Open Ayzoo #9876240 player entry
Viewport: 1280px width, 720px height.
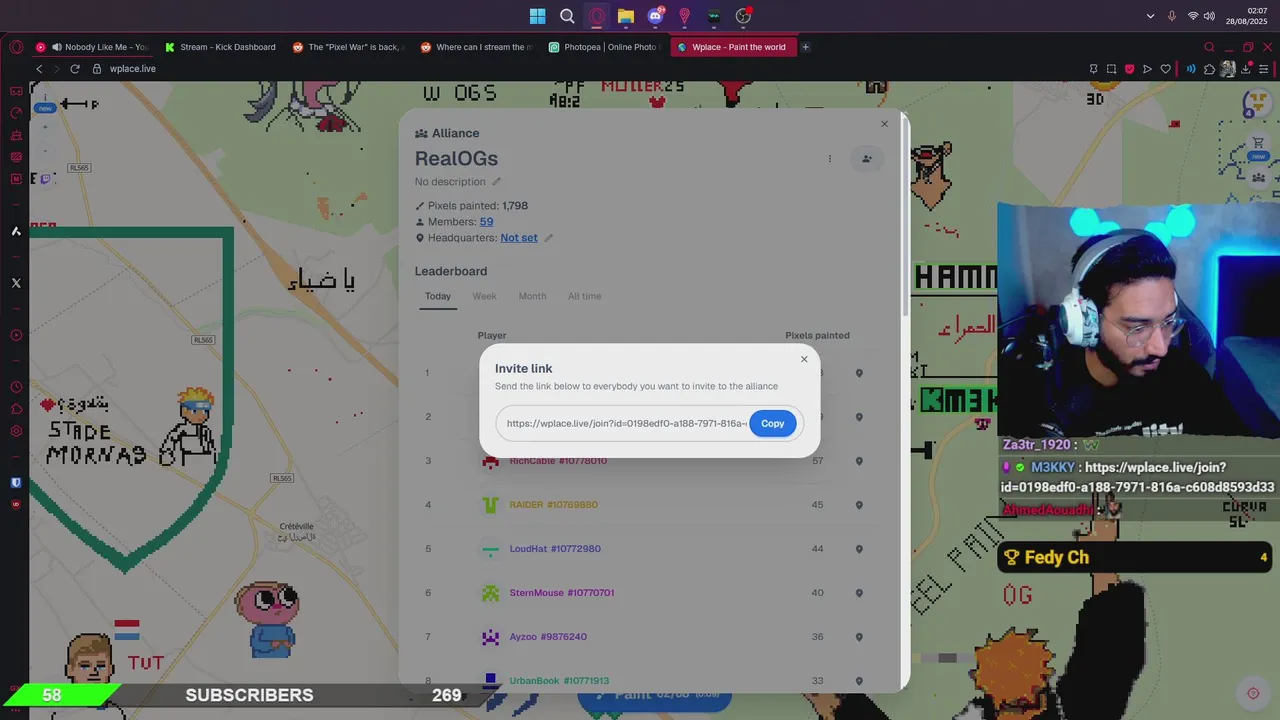(548, 637)
